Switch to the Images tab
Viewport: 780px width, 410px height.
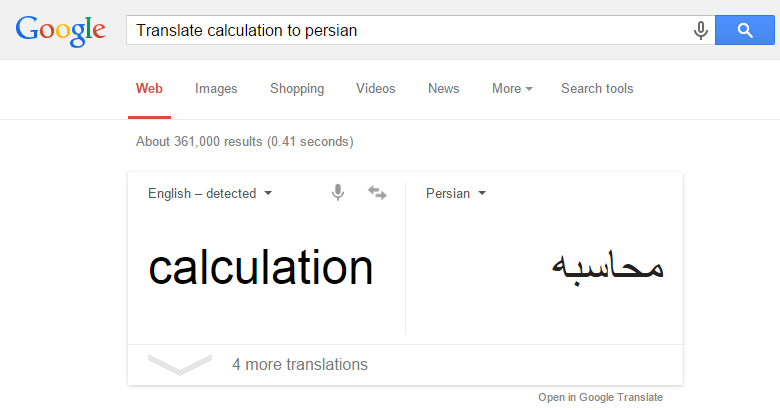[x=216, y=89]
